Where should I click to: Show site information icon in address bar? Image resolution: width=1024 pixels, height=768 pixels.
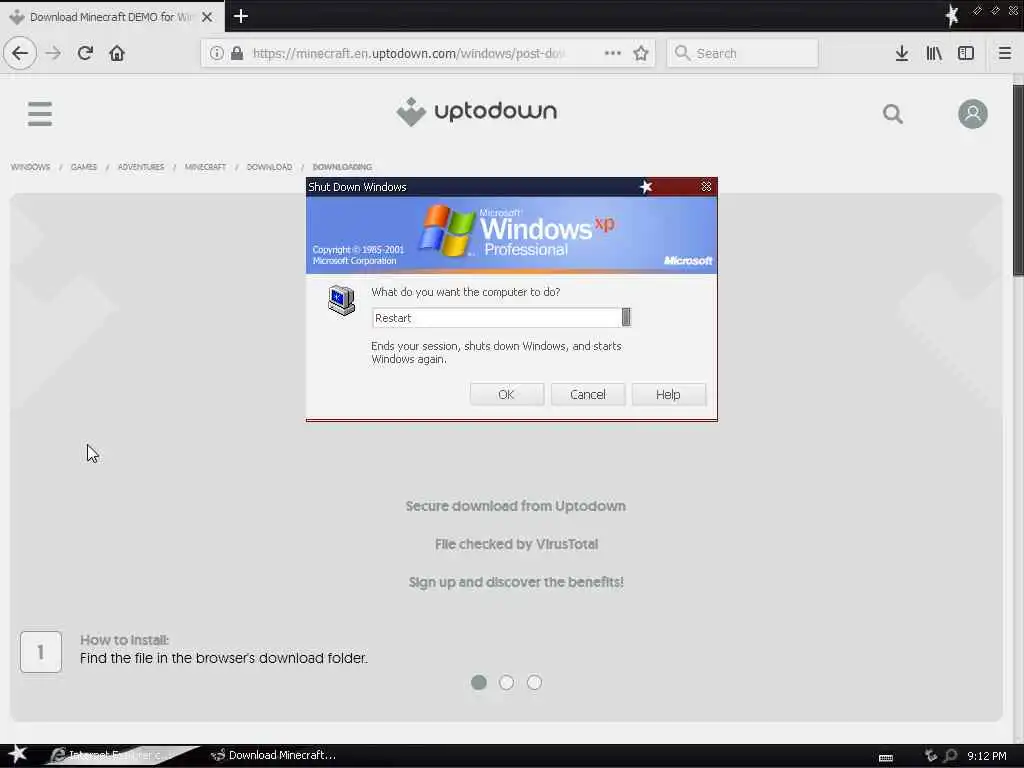217,53
